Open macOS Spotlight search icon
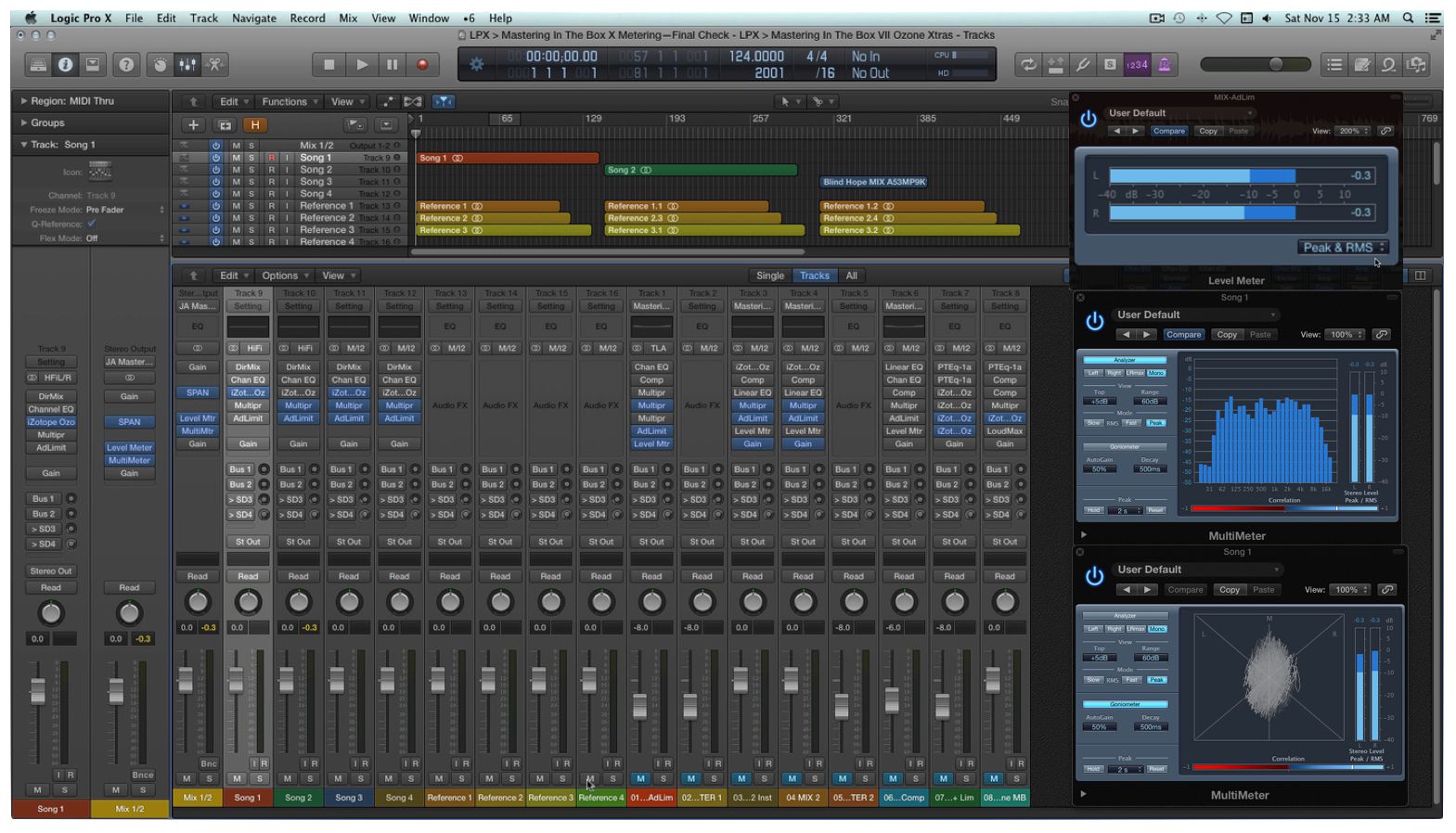The image size is (1456, 833). point(1408,18)
